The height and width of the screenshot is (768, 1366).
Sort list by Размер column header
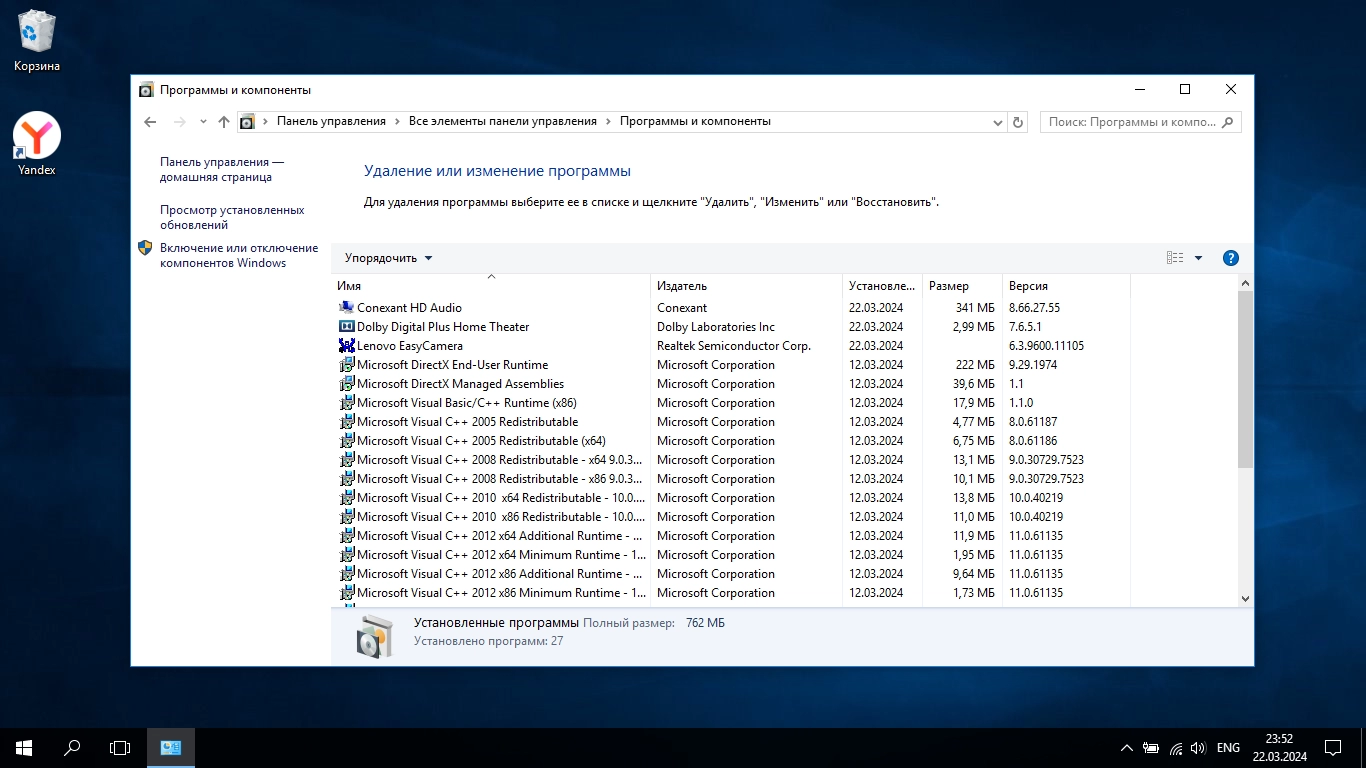pos(960,286)
